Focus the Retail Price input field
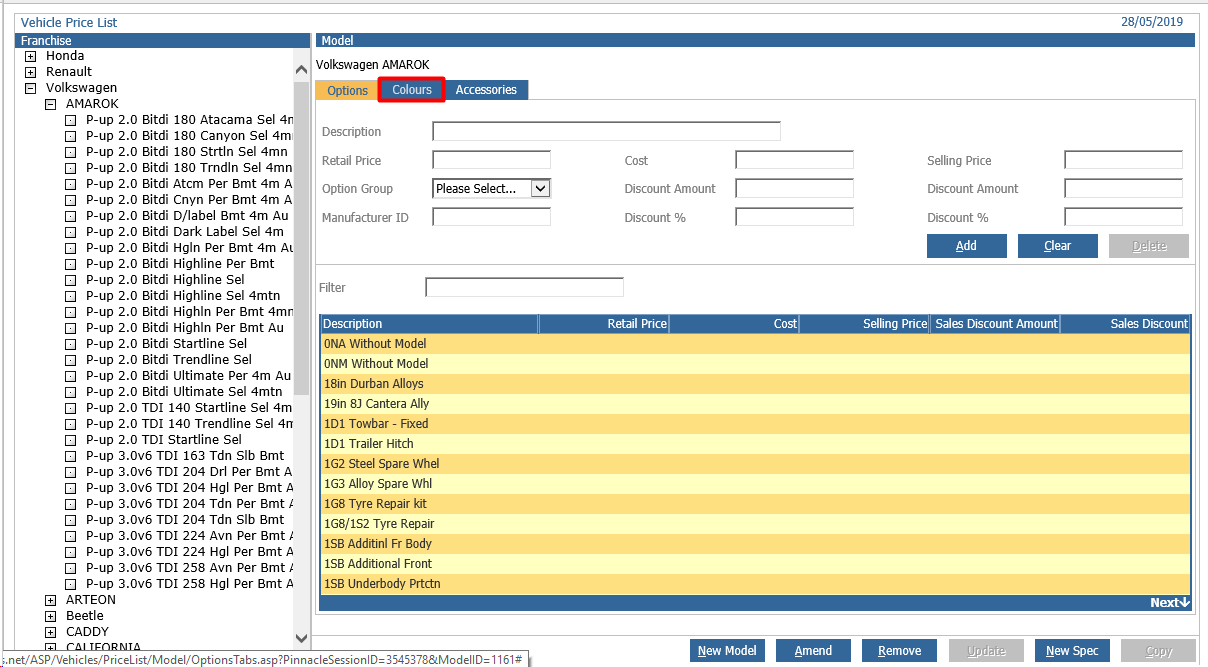This screenshot has width=1208, height=667. pyautogui.click(x=491, y=160)
